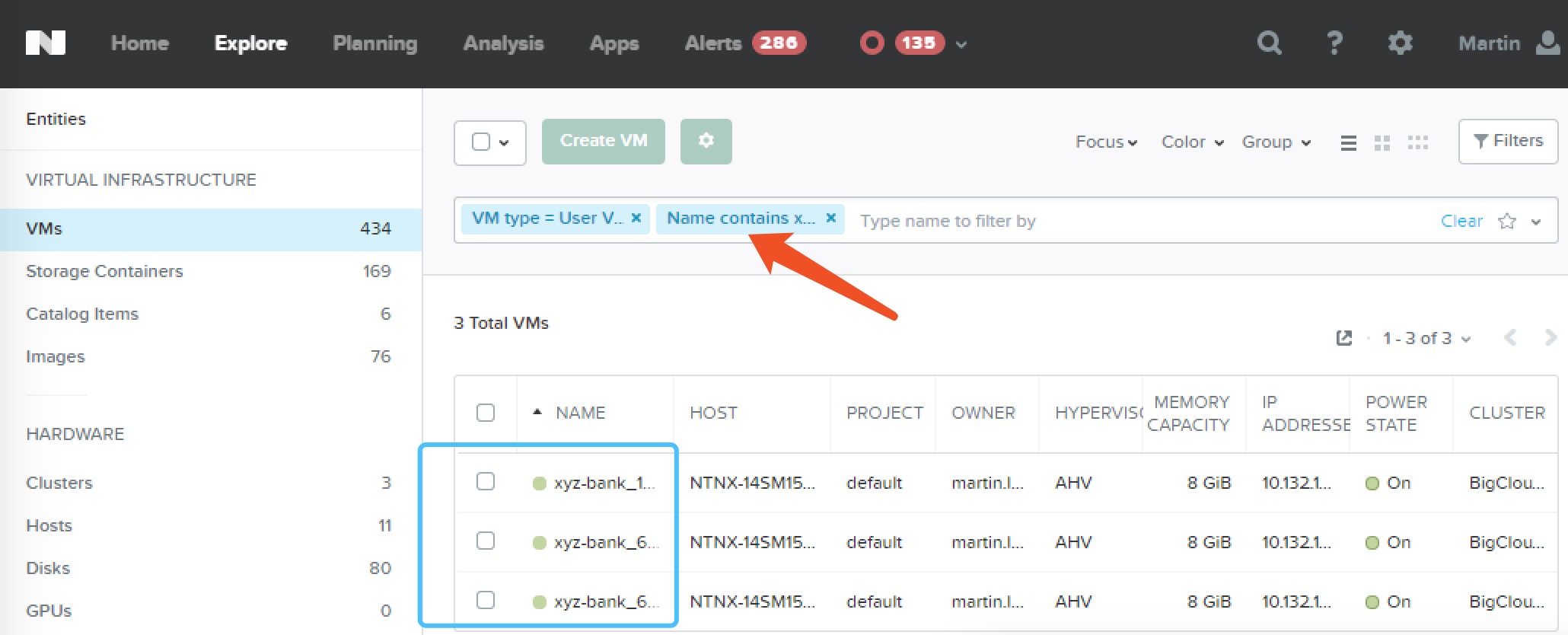Click the red task status circle icon

(872, 43)
